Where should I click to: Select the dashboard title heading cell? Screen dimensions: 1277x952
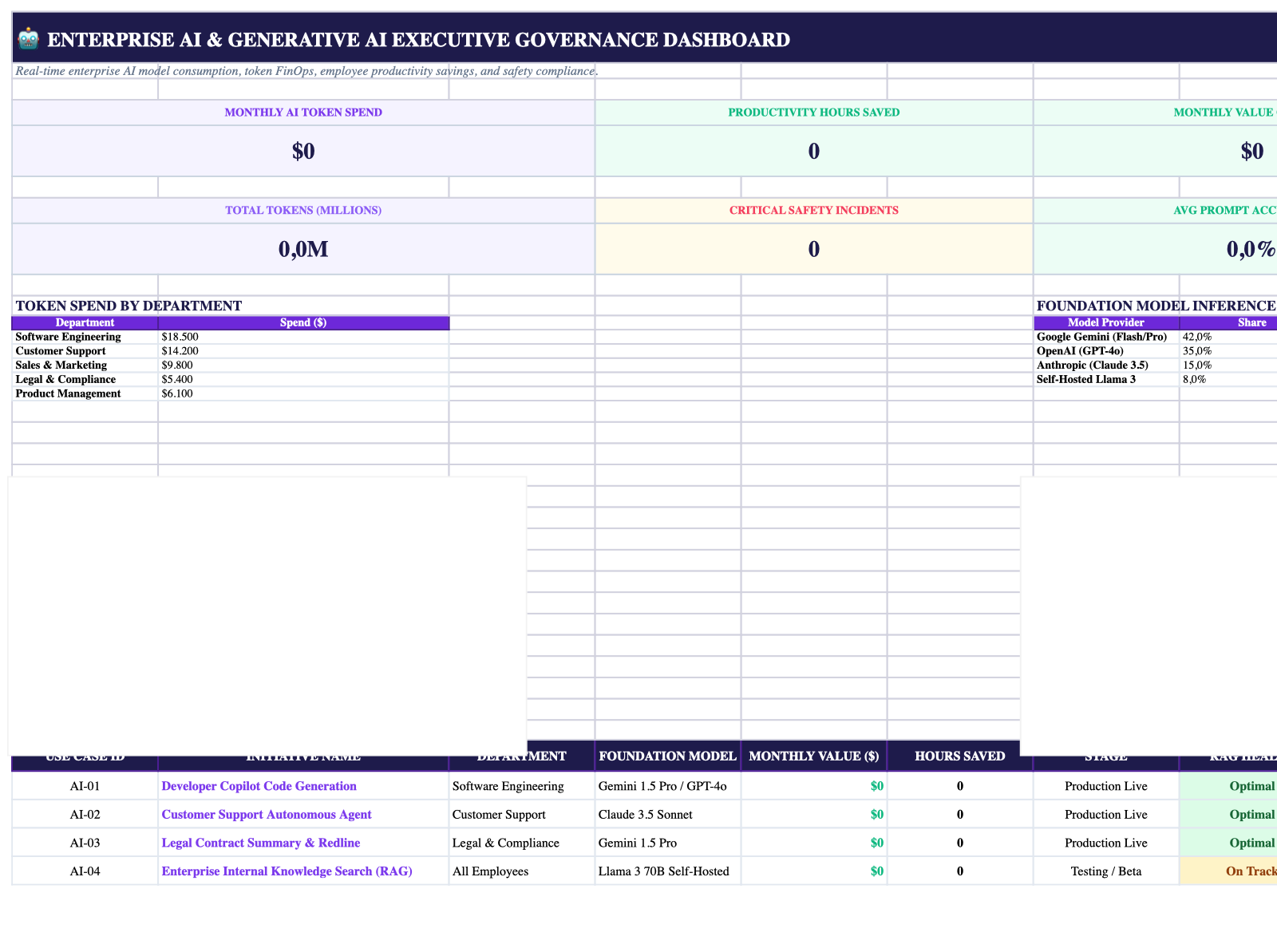pos(645,38)
